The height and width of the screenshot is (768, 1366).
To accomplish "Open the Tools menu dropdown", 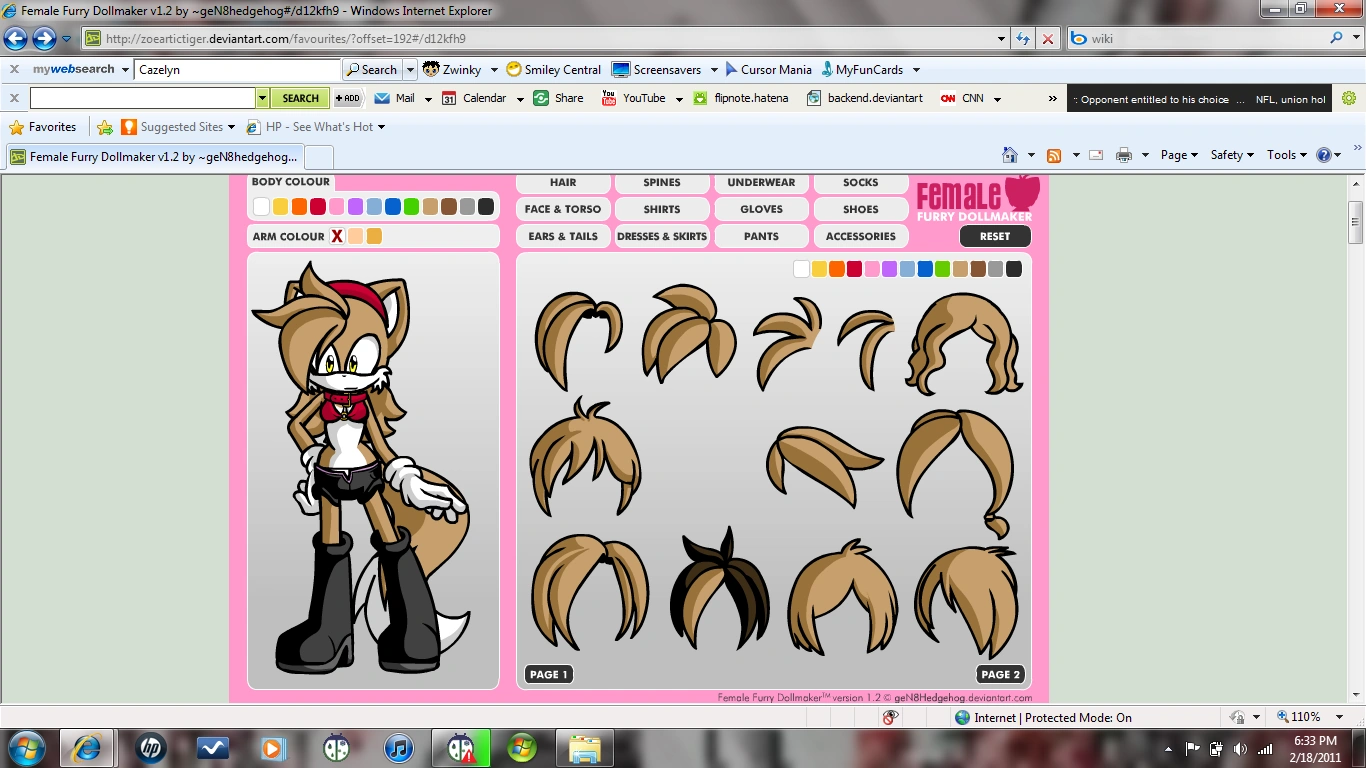I will (1287, 155).
